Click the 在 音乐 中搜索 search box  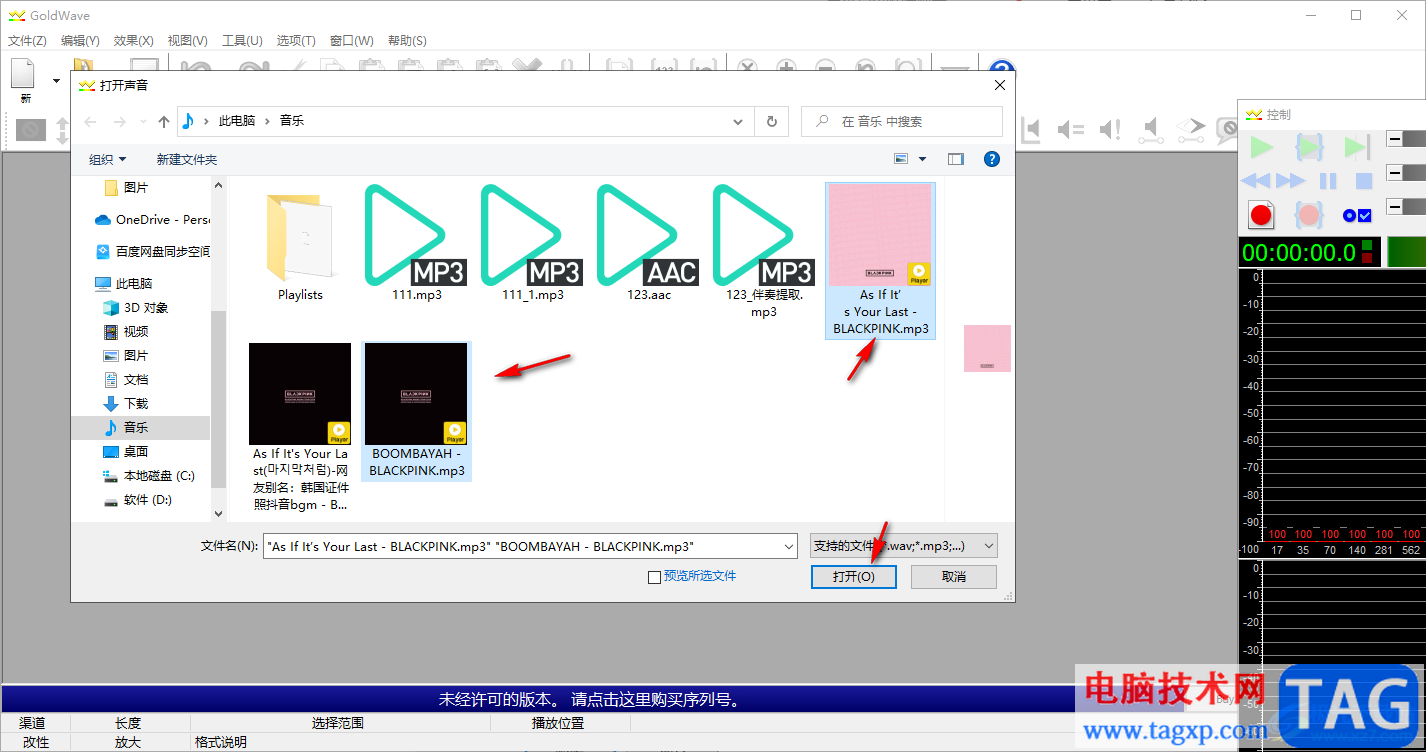click(902, 121)
